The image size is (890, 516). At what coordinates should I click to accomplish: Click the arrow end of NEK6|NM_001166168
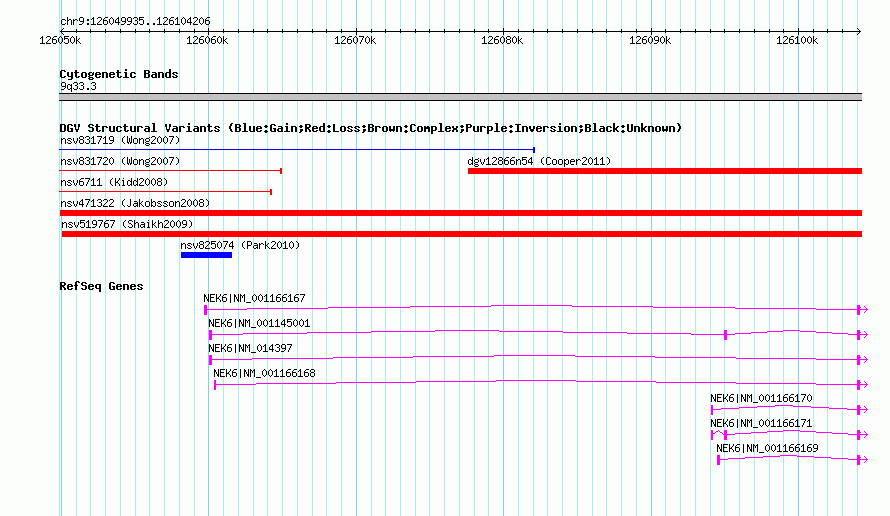point(863,385)
